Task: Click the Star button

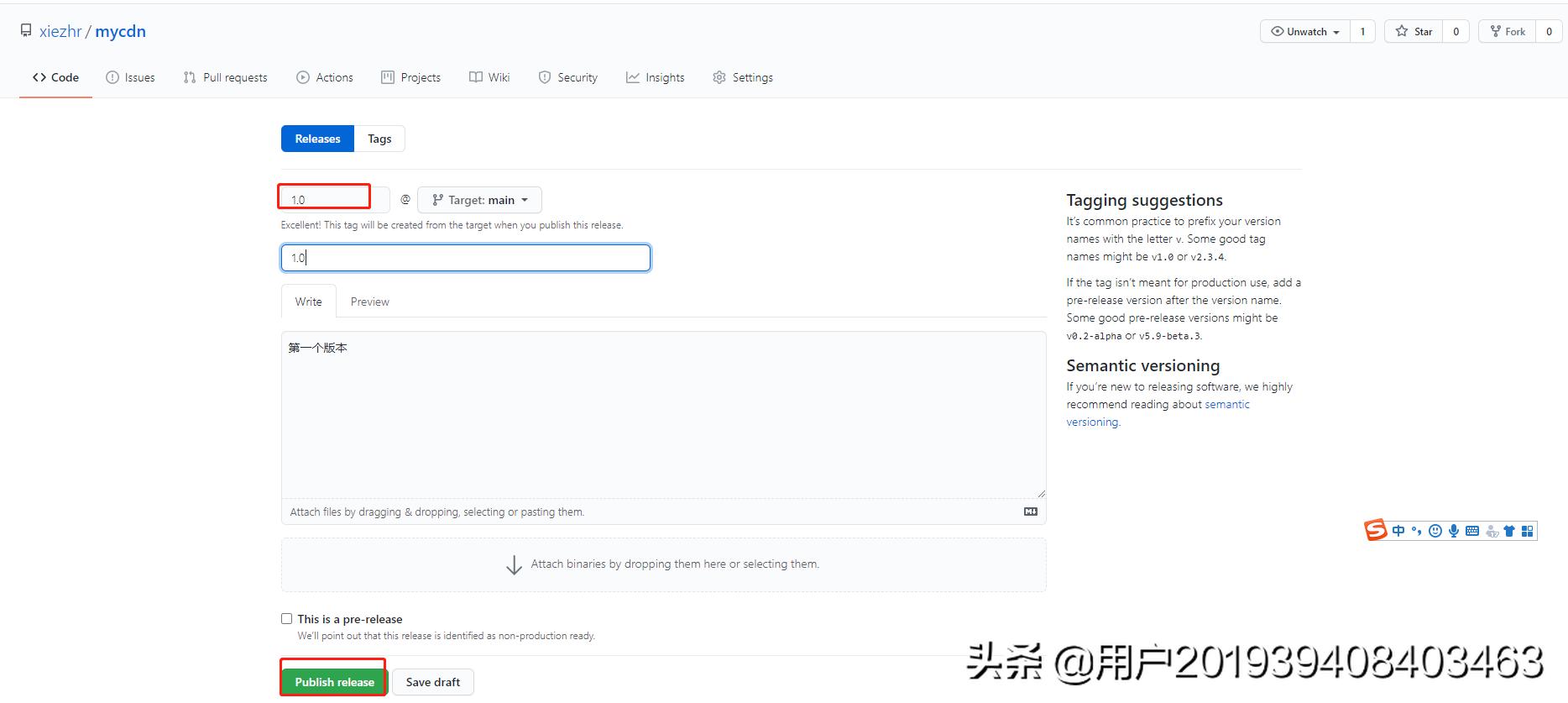Action: [1414, 31]
